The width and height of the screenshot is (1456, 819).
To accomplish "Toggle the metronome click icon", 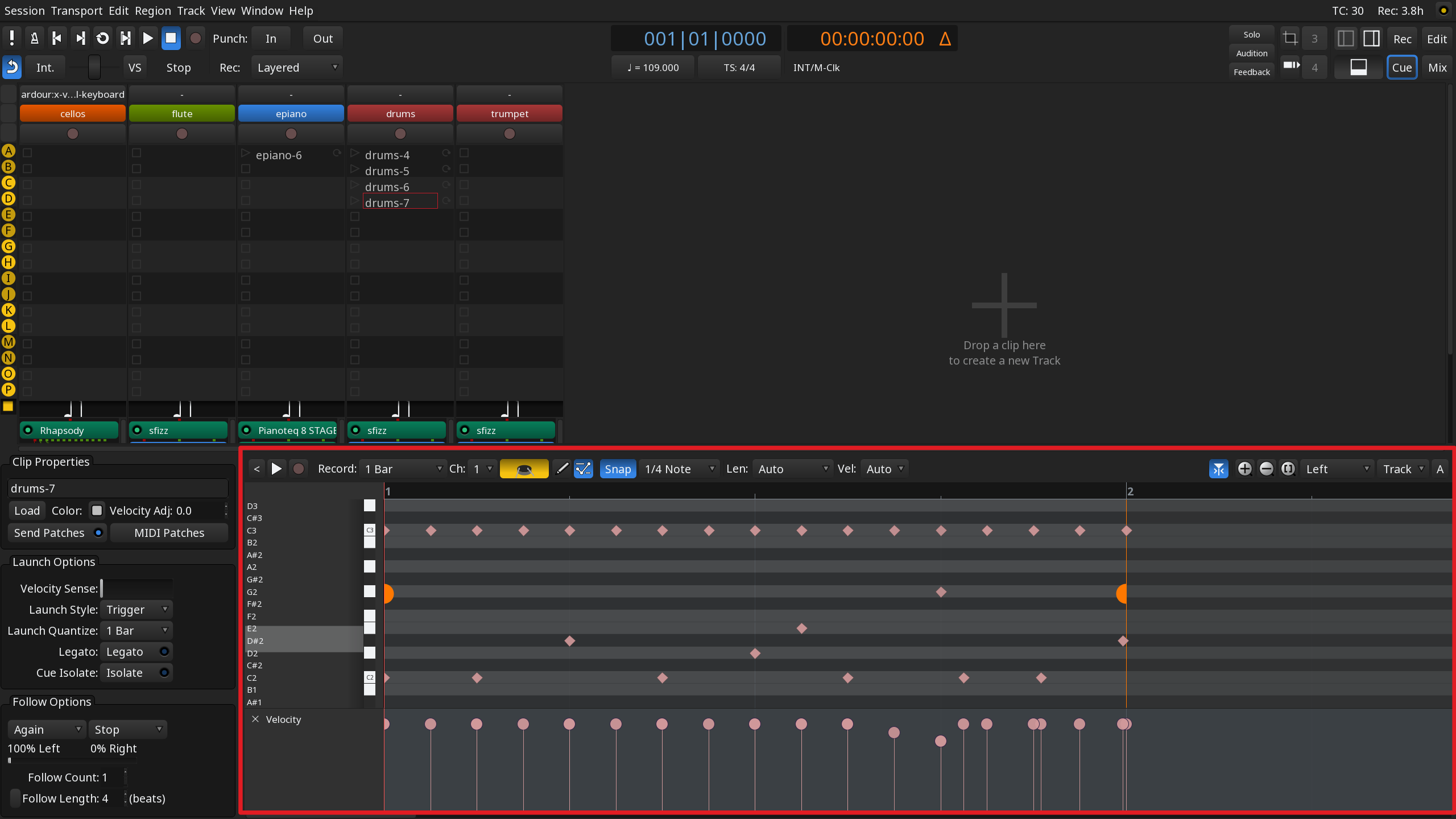I will pos(34,38).
